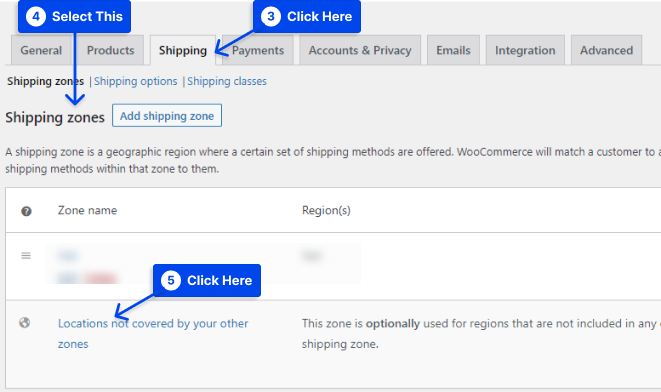Switch to the Products tab
This screenshot has height=392, width=661.
110,50
